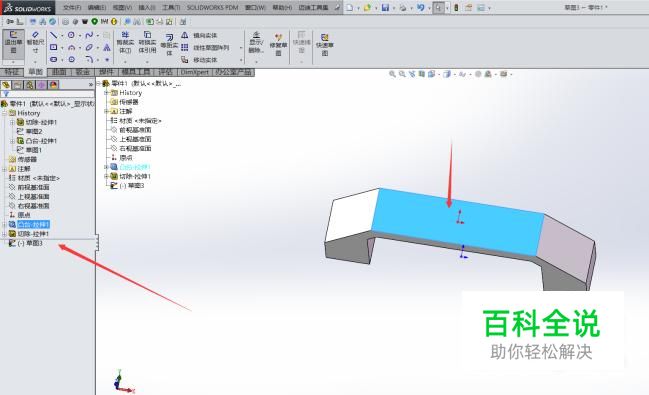Click the Repair Sketch (修复草图) tool
649x395 pixels.
click(278, 45)
